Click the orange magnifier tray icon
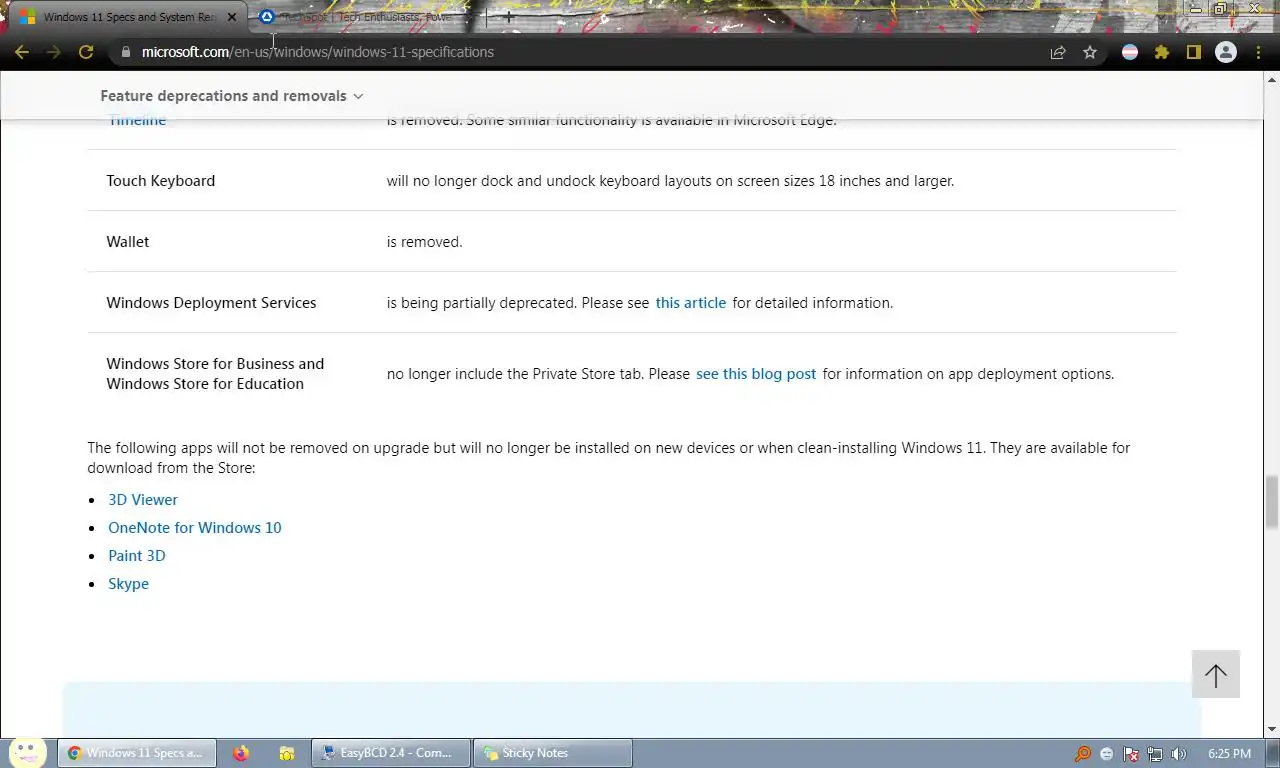Image resolution: width=1280 pixels, height=768 pixels. point(1083,754)
